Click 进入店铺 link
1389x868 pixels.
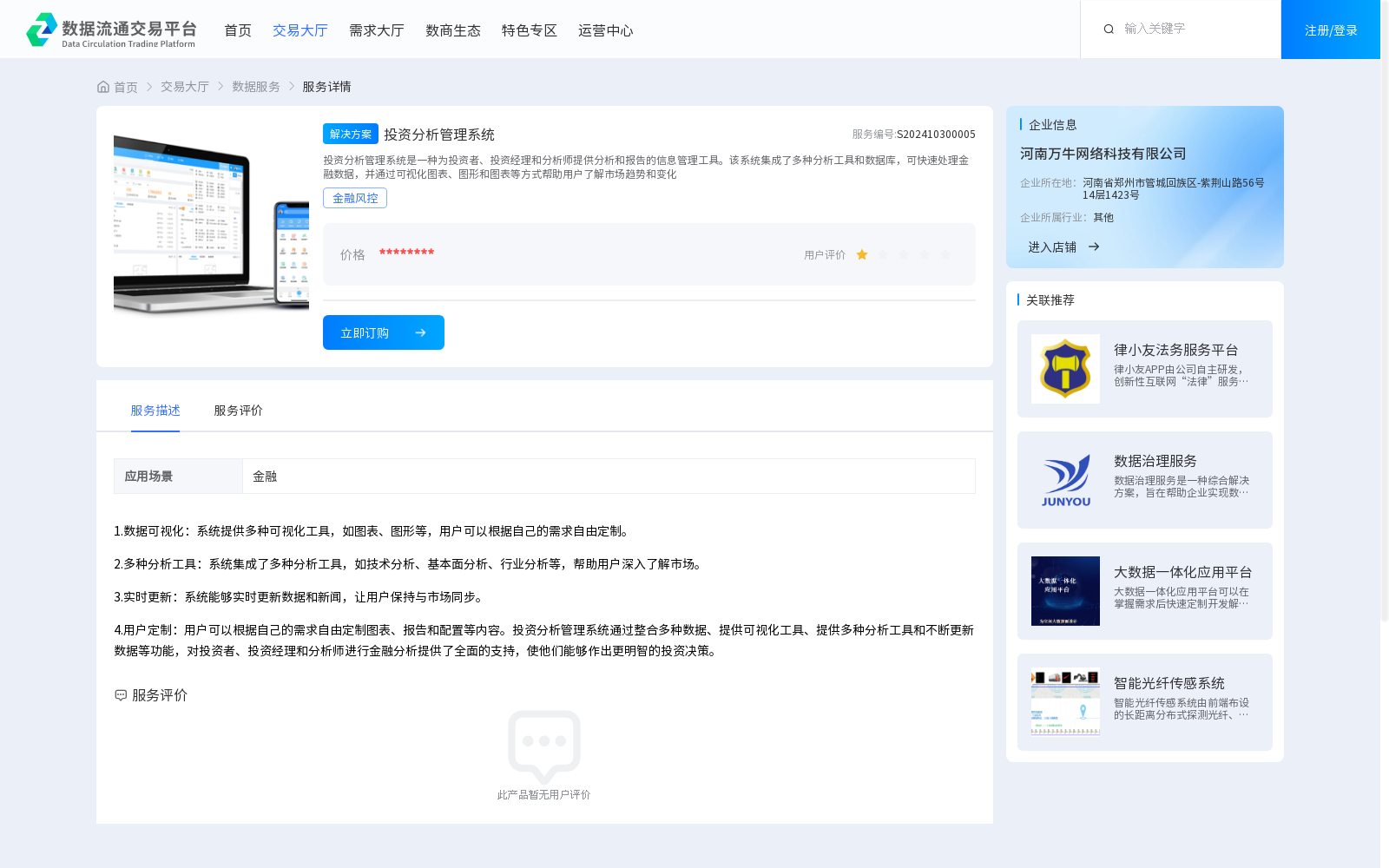click(x=1052, y=247)
